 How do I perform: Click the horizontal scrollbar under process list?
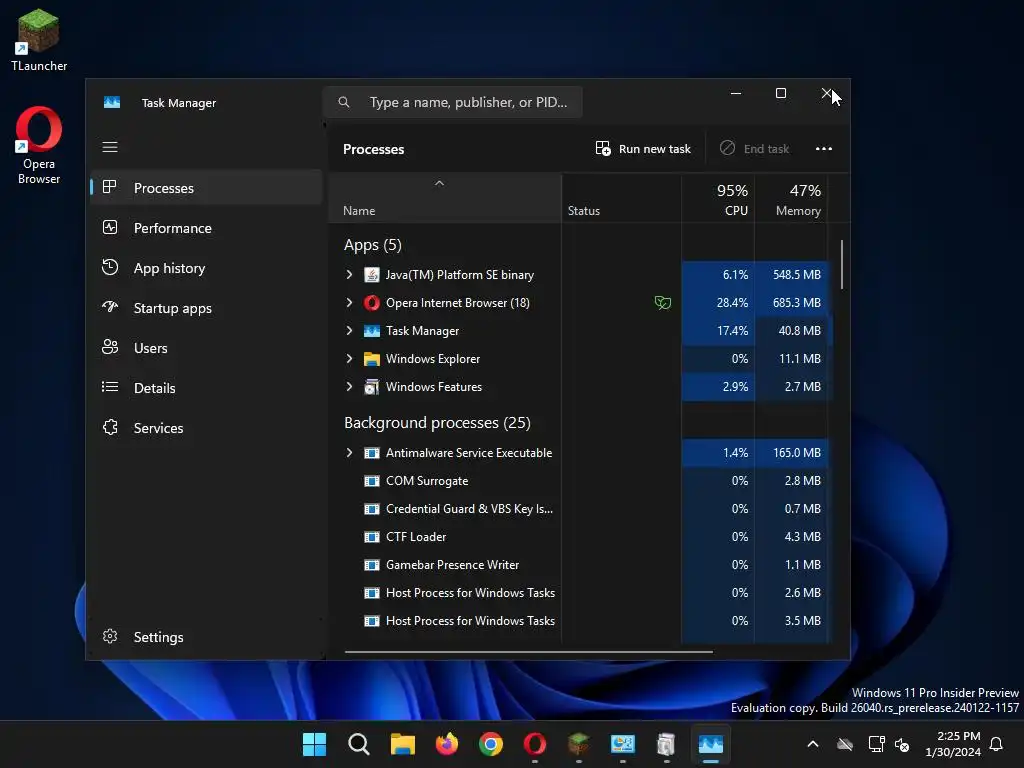(528, 651)
